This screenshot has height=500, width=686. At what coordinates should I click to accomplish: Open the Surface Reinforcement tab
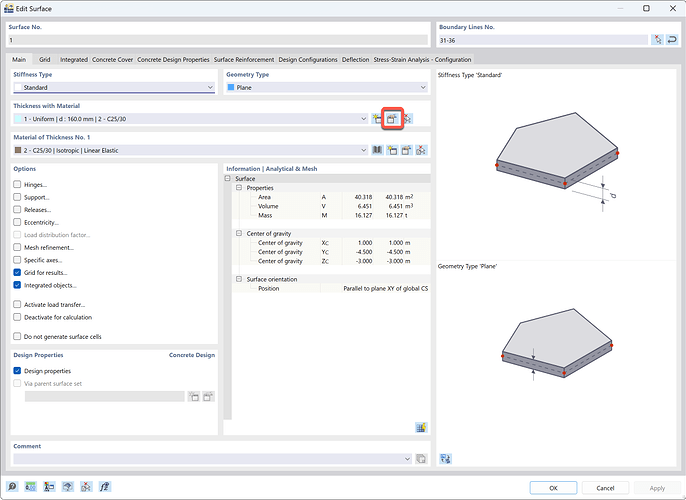[x=244, y=59]
